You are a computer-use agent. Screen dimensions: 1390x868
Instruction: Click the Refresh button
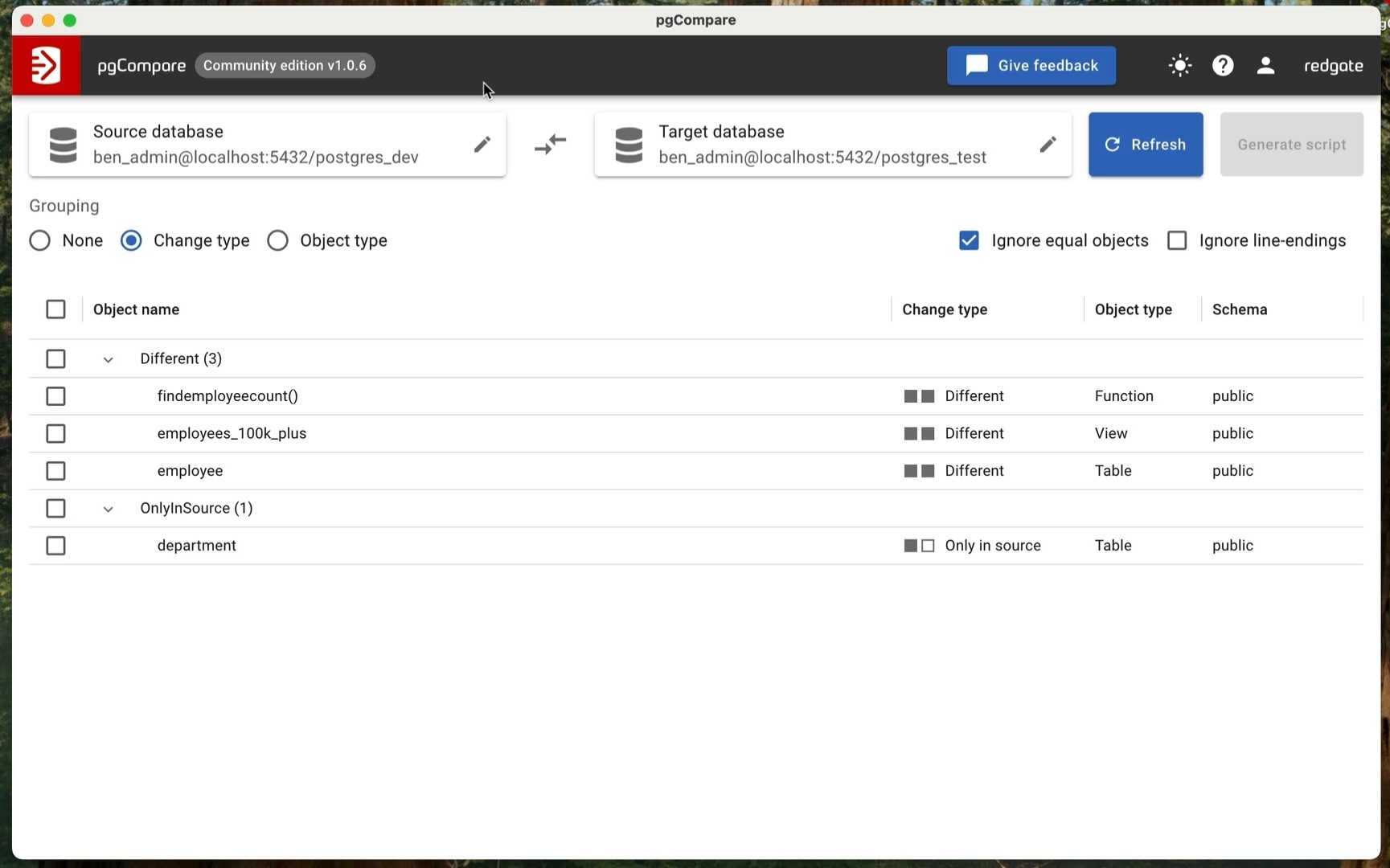pyautogui.click(x=1145, y=144)
